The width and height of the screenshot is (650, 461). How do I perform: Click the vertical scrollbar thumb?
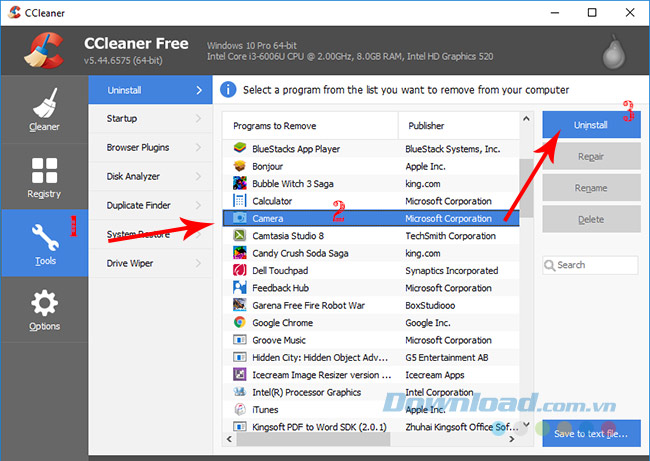coord(526,188)
